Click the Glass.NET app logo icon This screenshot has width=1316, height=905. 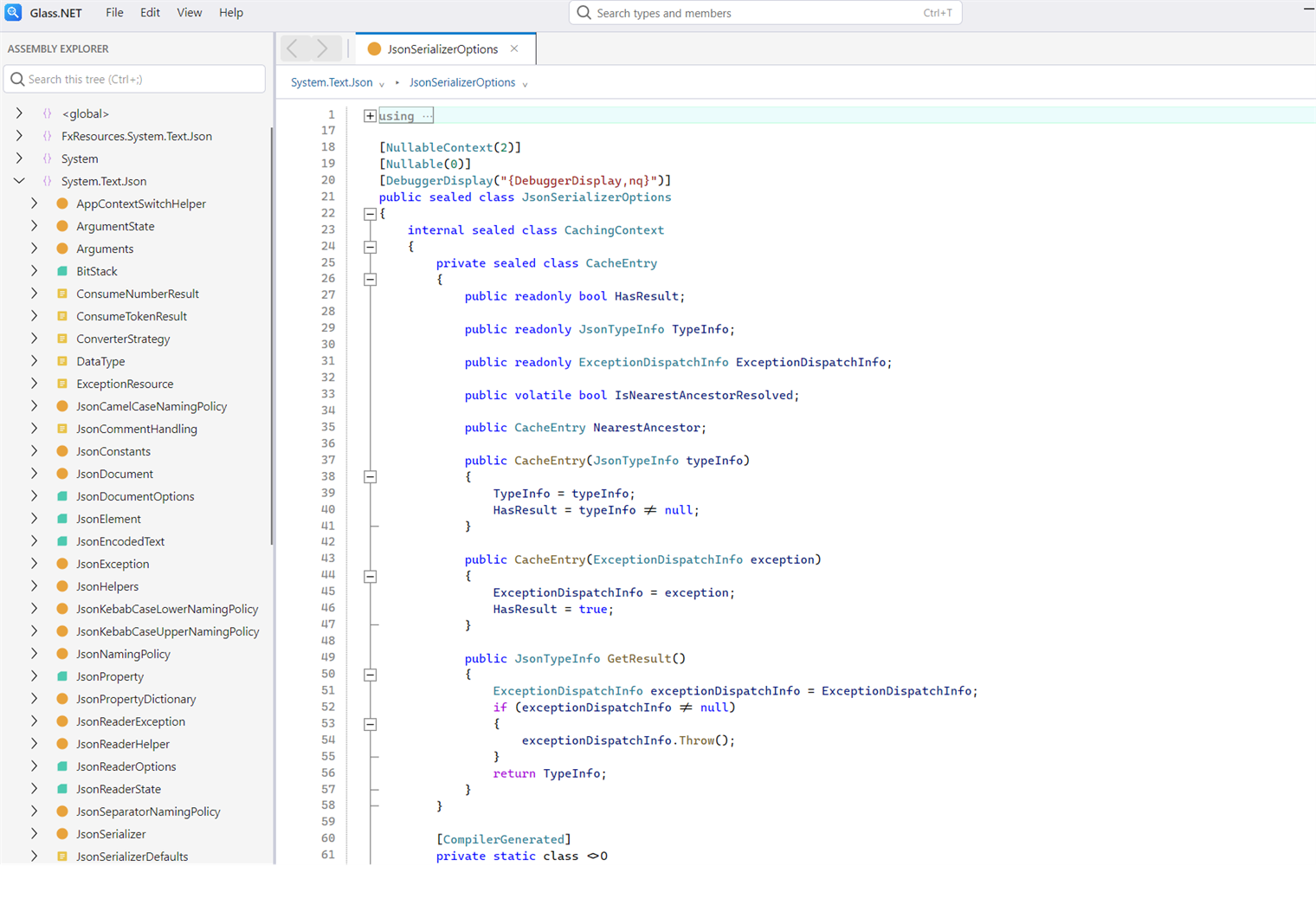click(13, 12)
